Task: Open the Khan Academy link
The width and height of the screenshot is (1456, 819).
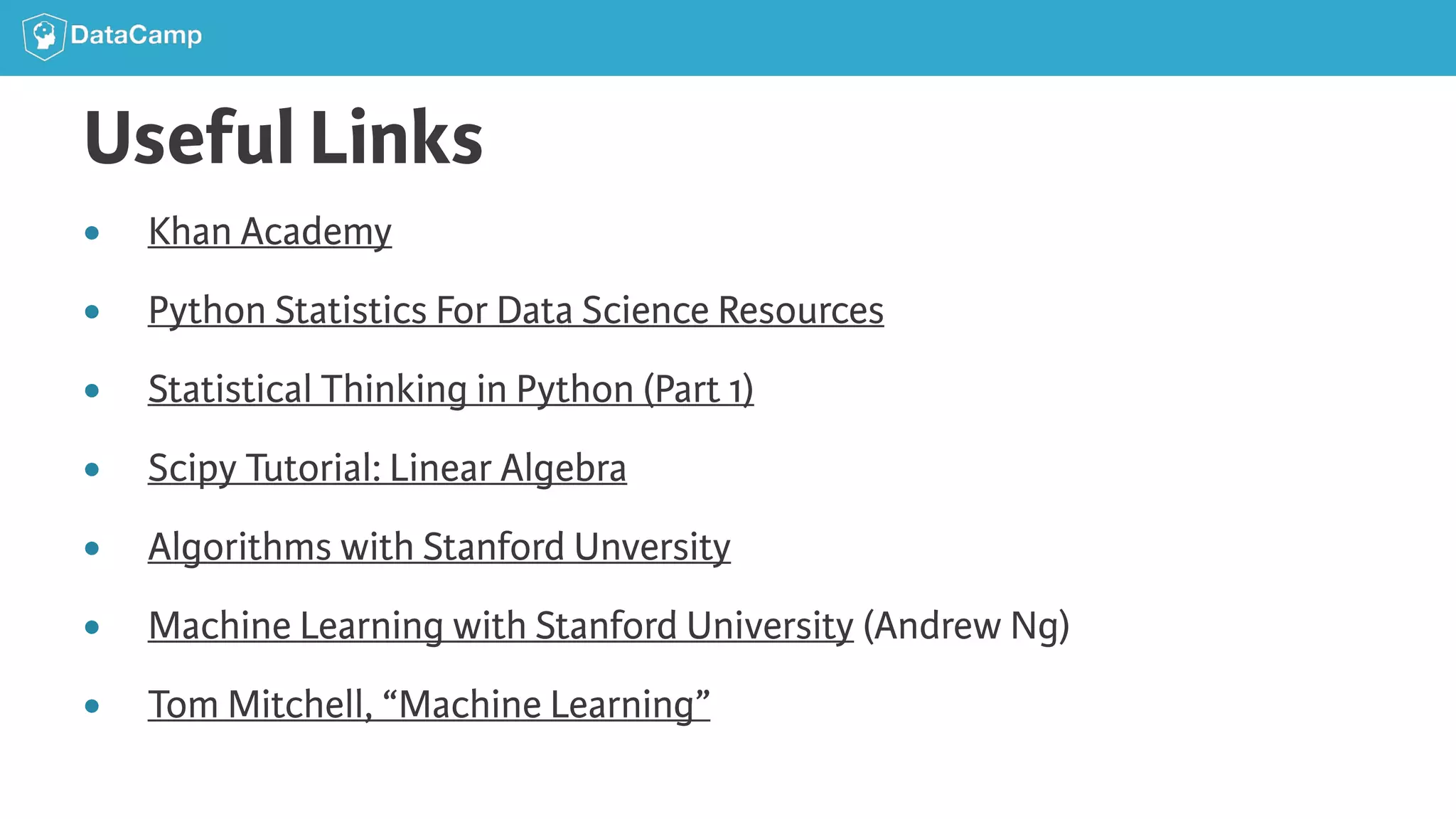Action: click(269, 232)
